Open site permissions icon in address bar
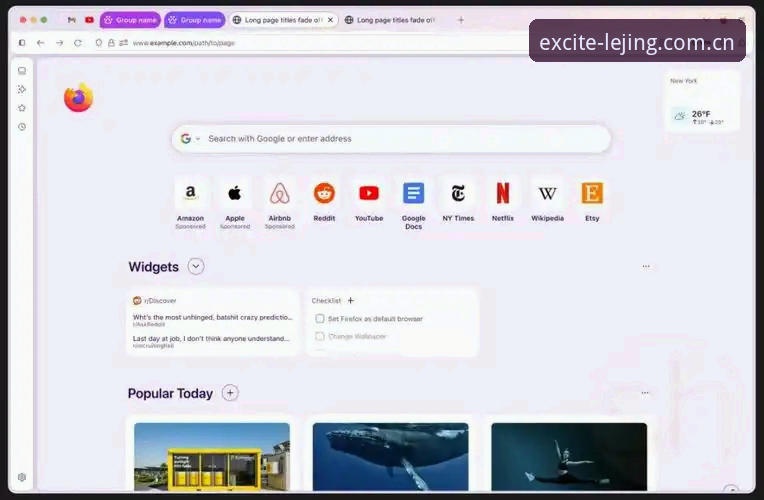Screen dimensions: 764x500 (x=124, y=43)
